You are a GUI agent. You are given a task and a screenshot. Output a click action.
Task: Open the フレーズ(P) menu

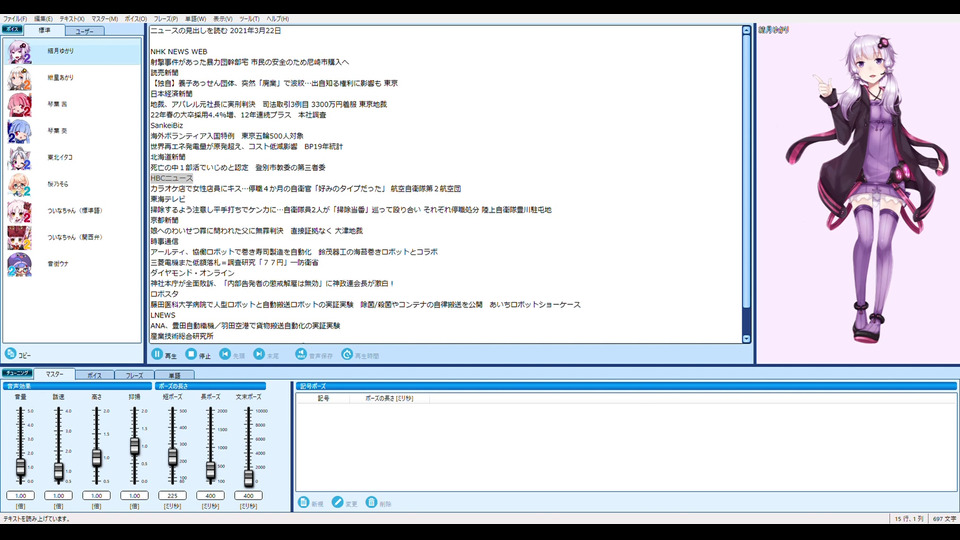[166, 19]
